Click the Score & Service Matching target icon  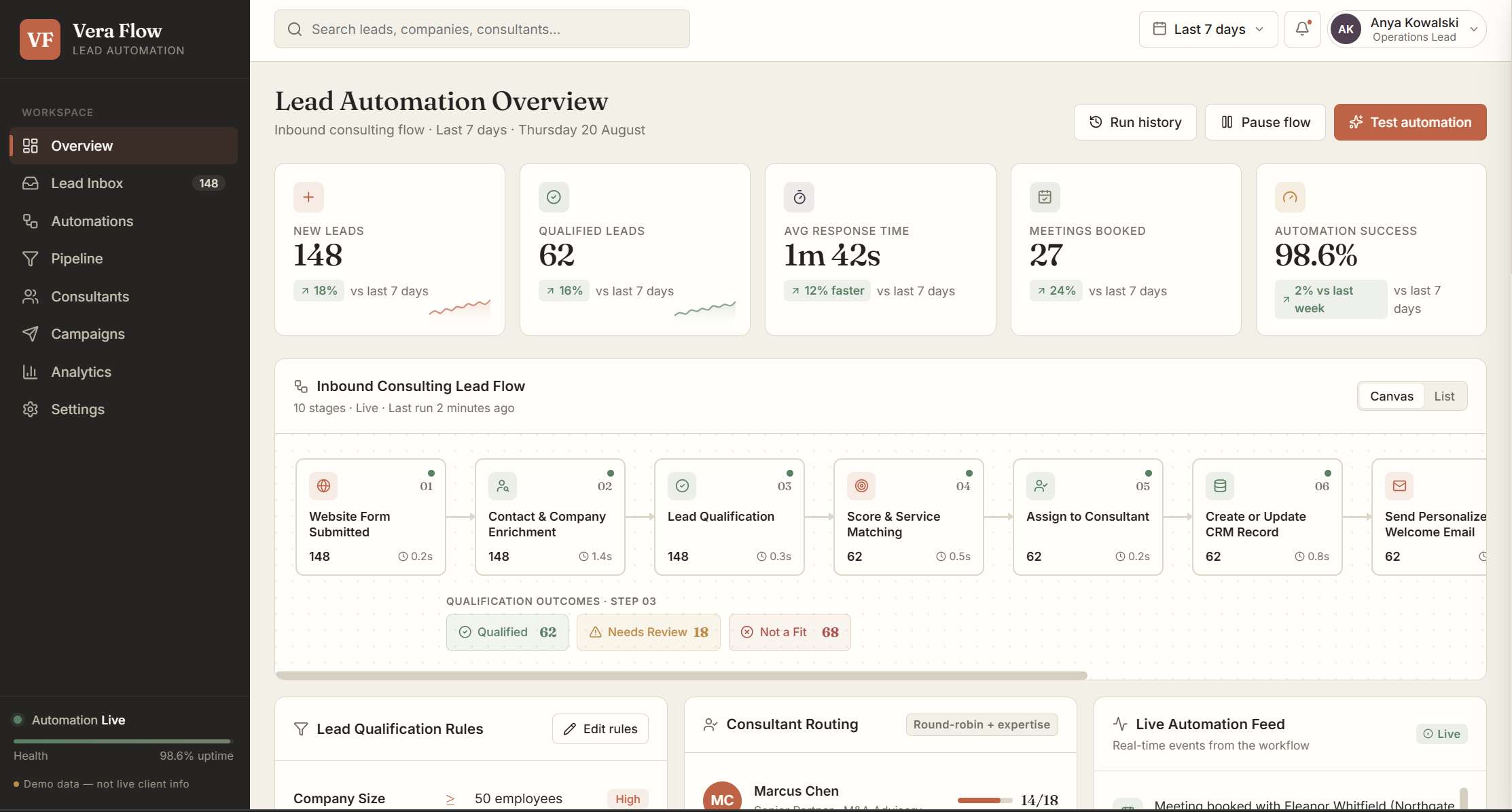coord(861,485)
